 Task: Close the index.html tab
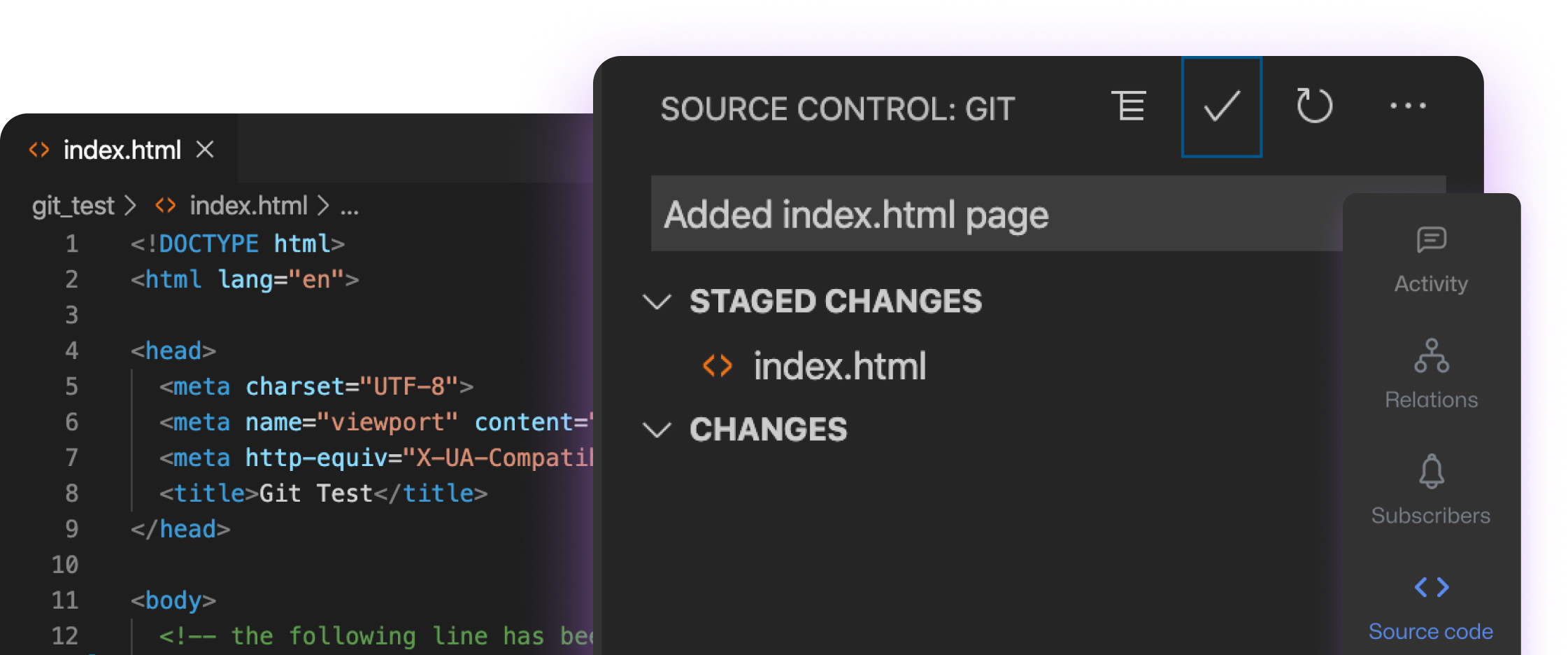[x=205, y=149]
